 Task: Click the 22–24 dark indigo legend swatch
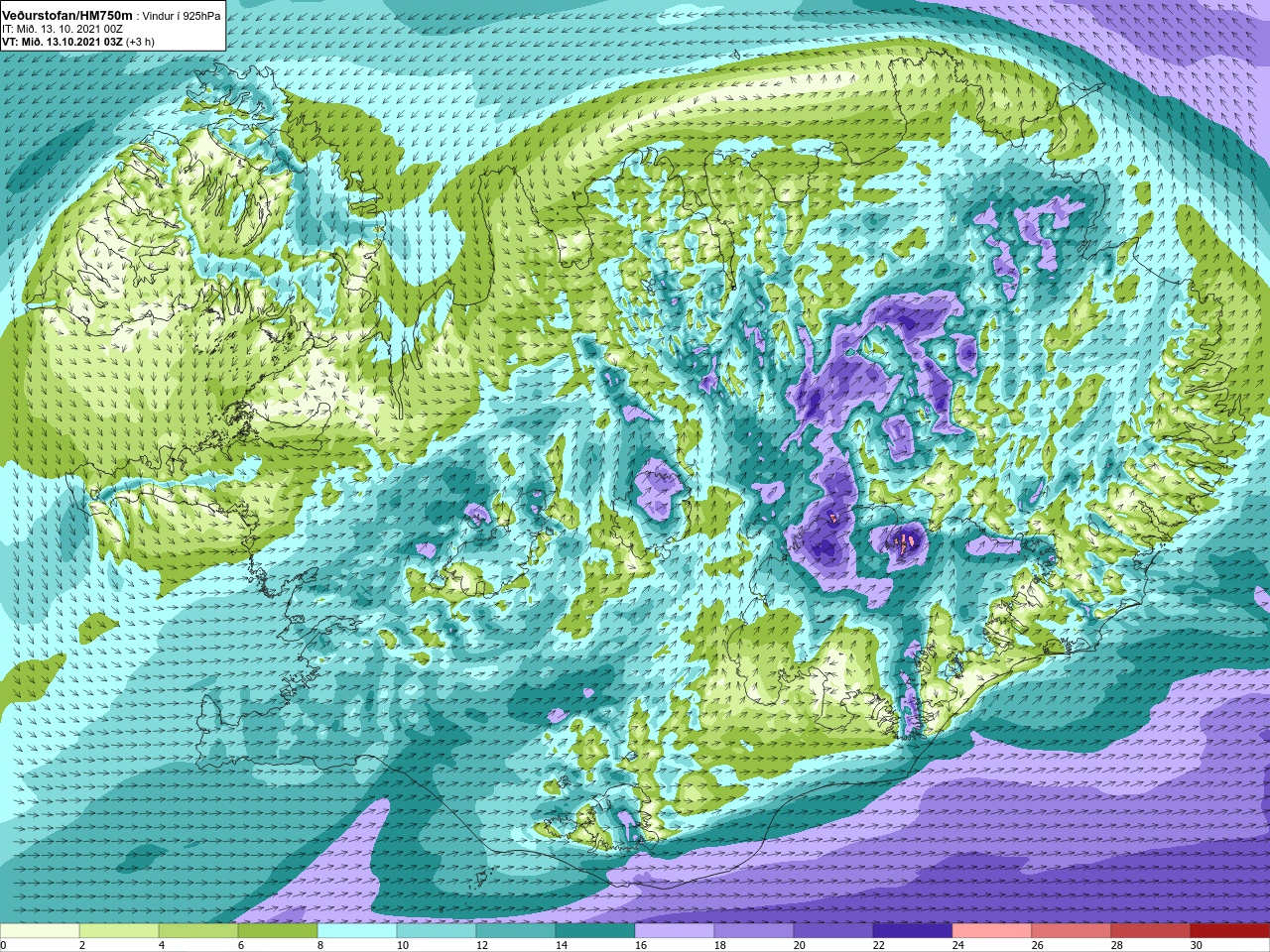point(913,931)
